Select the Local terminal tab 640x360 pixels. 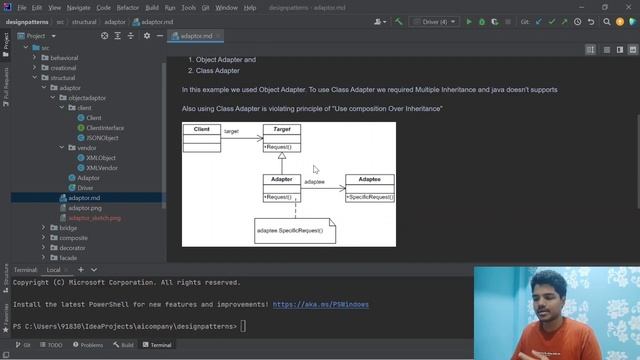pos(53,270)
